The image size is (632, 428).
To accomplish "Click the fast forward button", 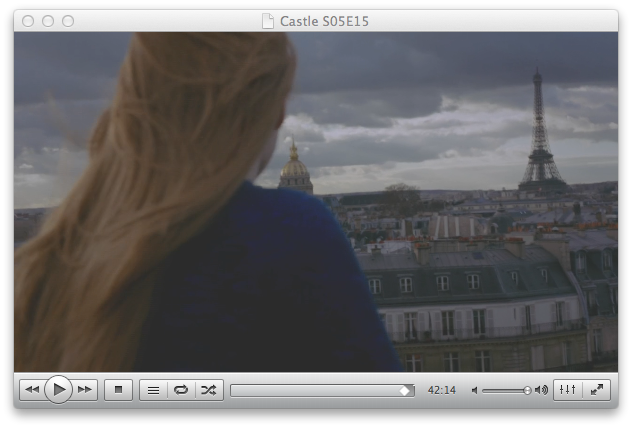I will coord(85,390).
